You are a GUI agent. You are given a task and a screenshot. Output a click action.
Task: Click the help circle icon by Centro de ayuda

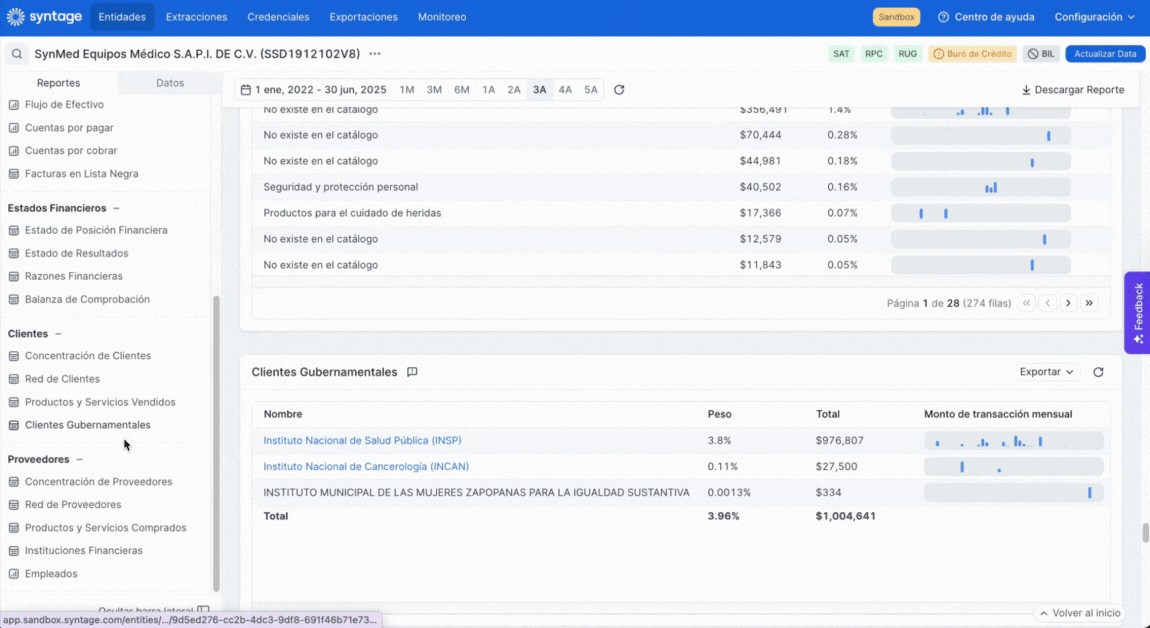(943, 17)
